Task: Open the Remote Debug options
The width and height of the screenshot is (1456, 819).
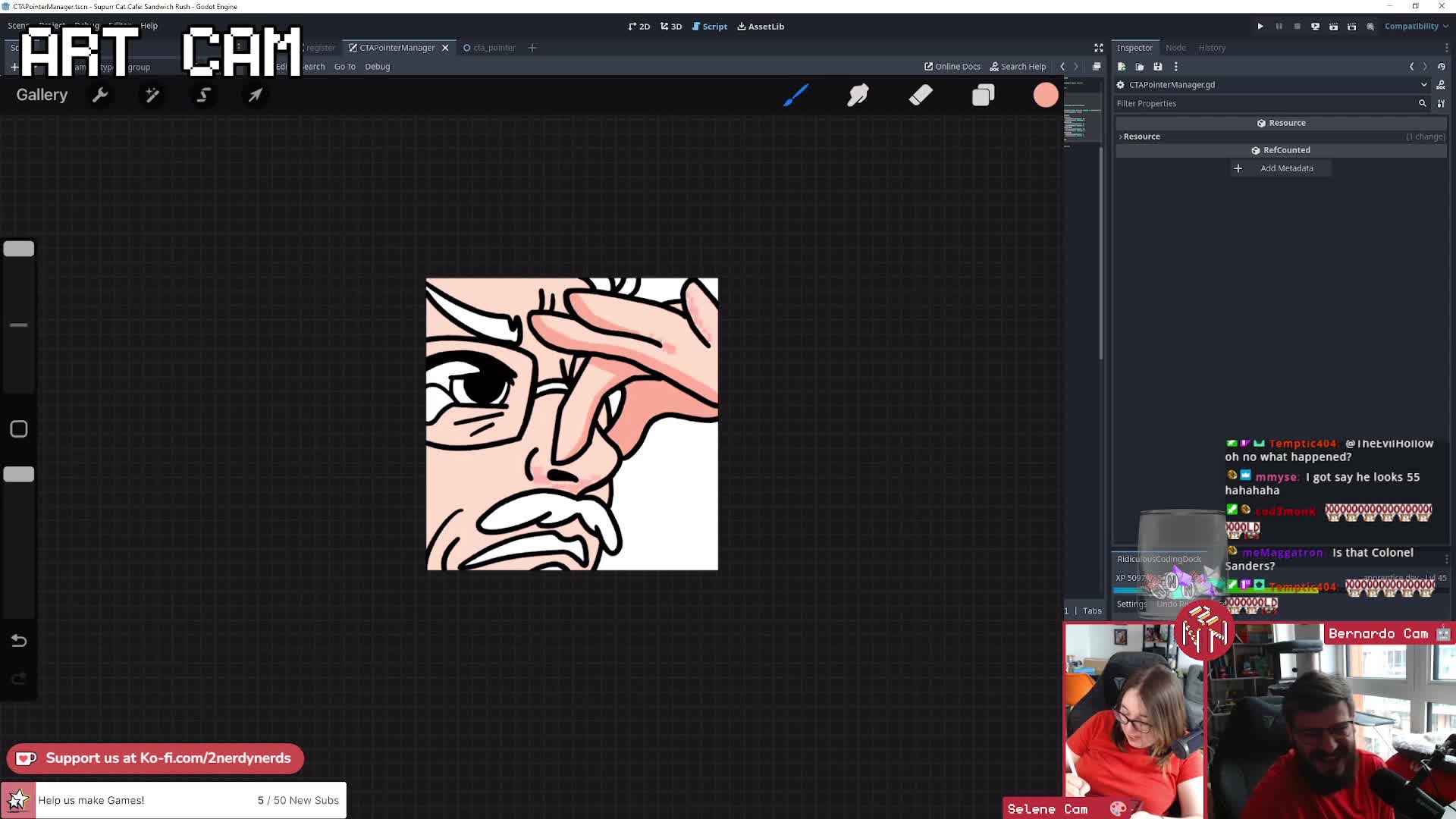Action: click(x=1315, y=27)
